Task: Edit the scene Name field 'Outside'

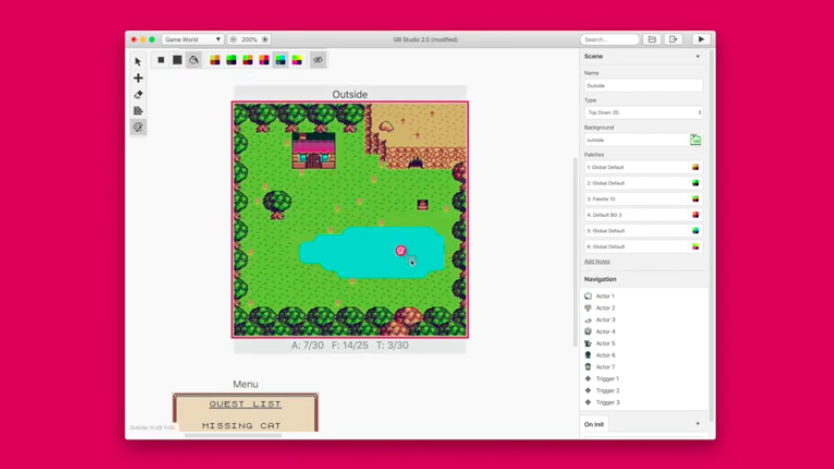Action: coord(643,86)
